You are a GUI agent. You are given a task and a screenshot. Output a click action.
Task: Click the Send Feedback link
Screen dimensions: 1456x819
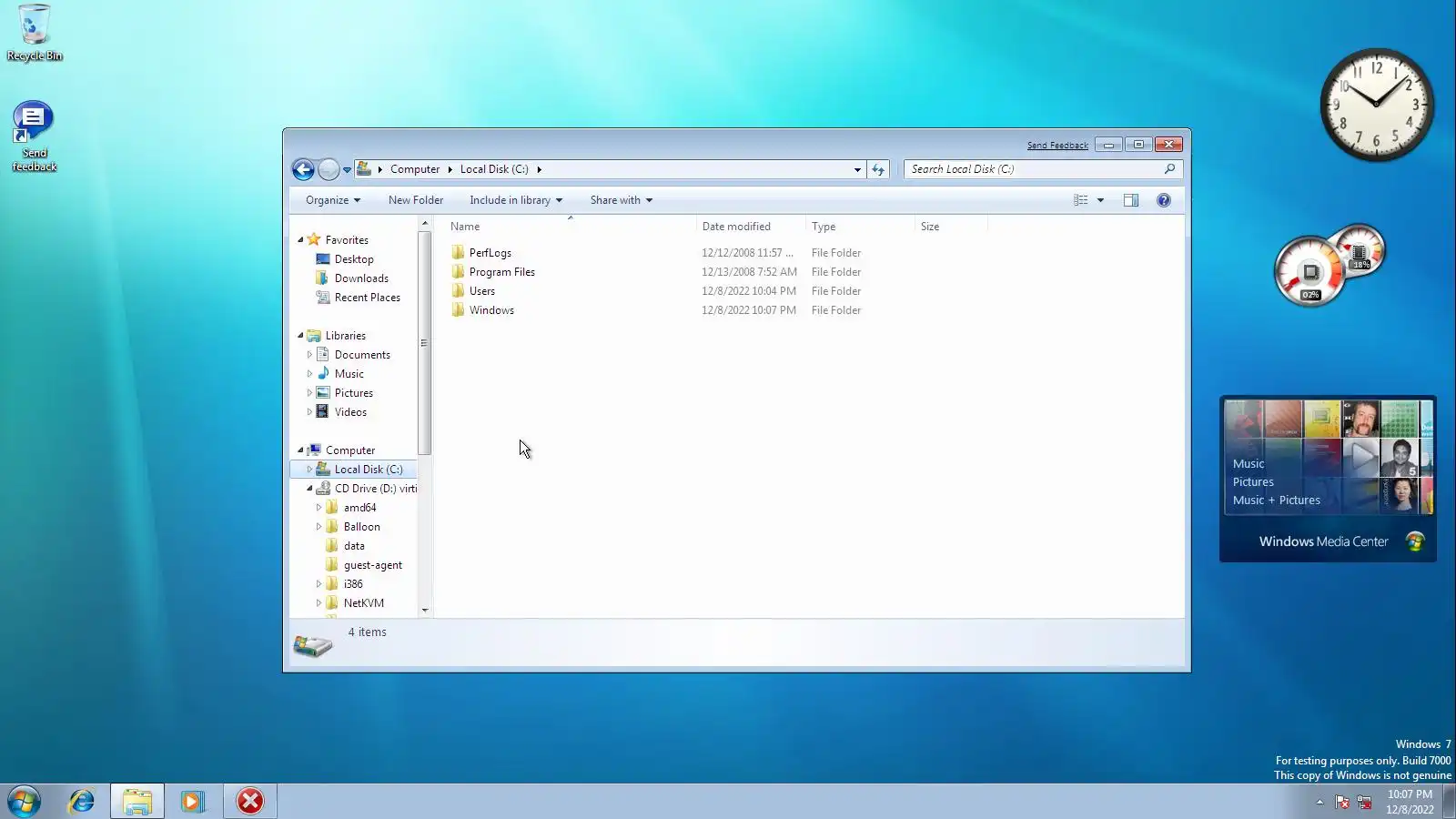tap(1057, 146)
